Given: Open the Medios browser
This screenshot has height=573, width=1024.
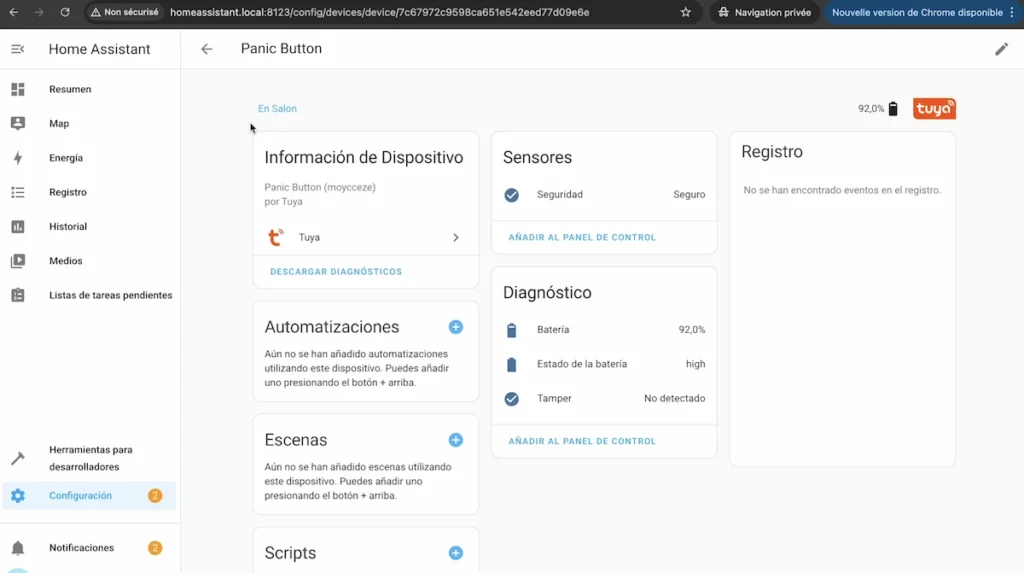Looking at the screenshot, I should click(90, 261).
